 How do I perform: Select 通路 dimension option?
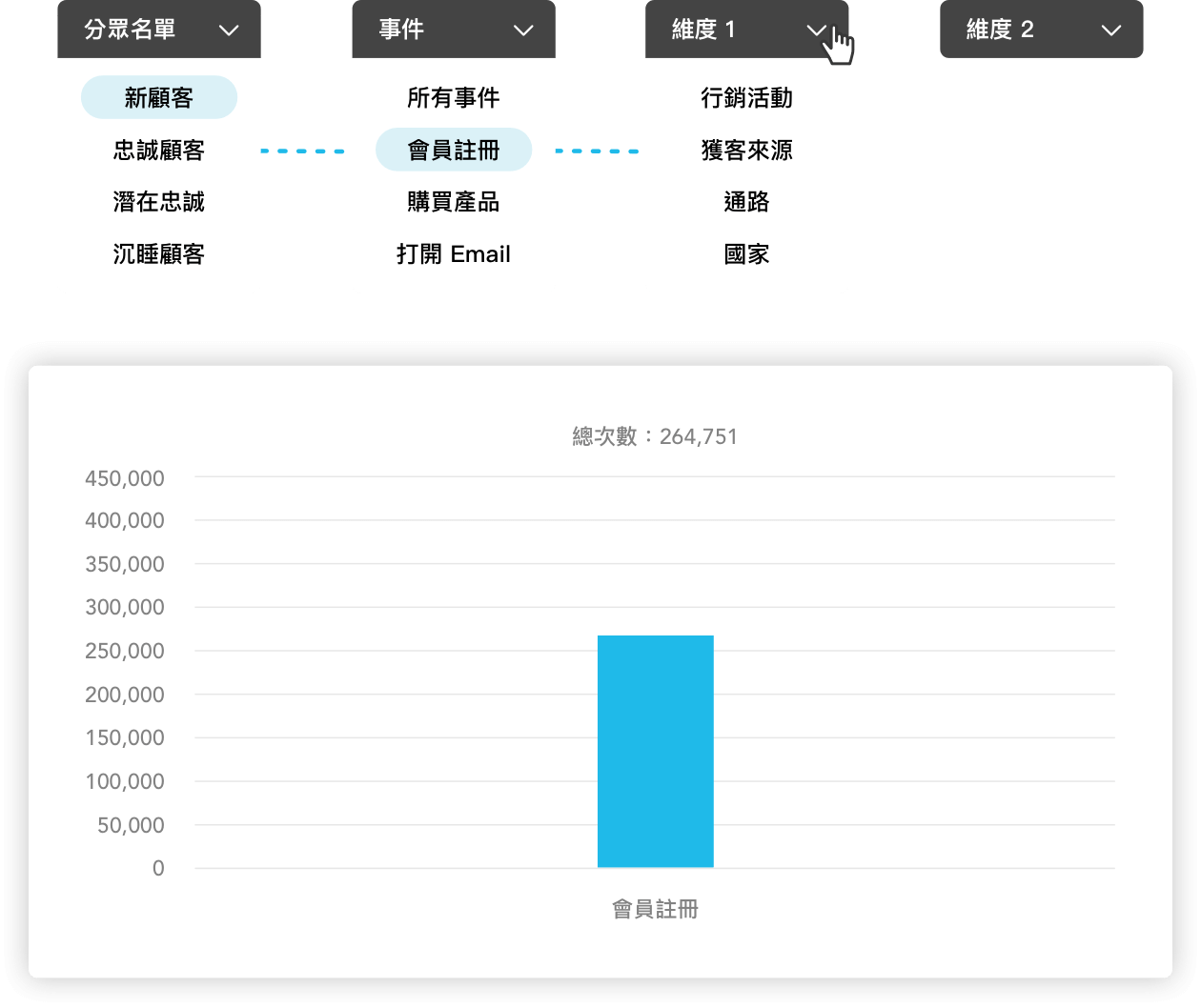point(747,202)
